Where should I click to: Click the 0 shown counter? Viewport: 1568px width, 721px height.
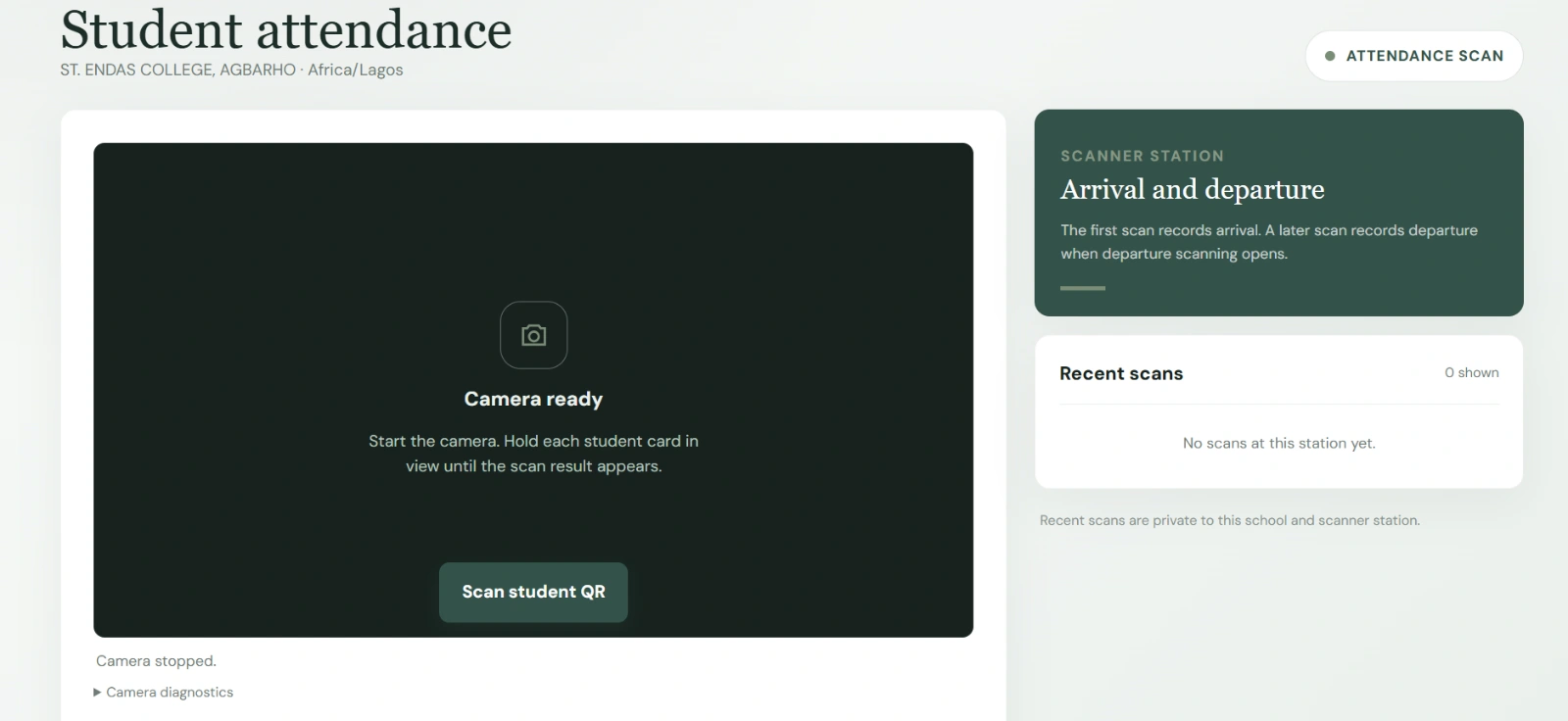click(1471, 372)
